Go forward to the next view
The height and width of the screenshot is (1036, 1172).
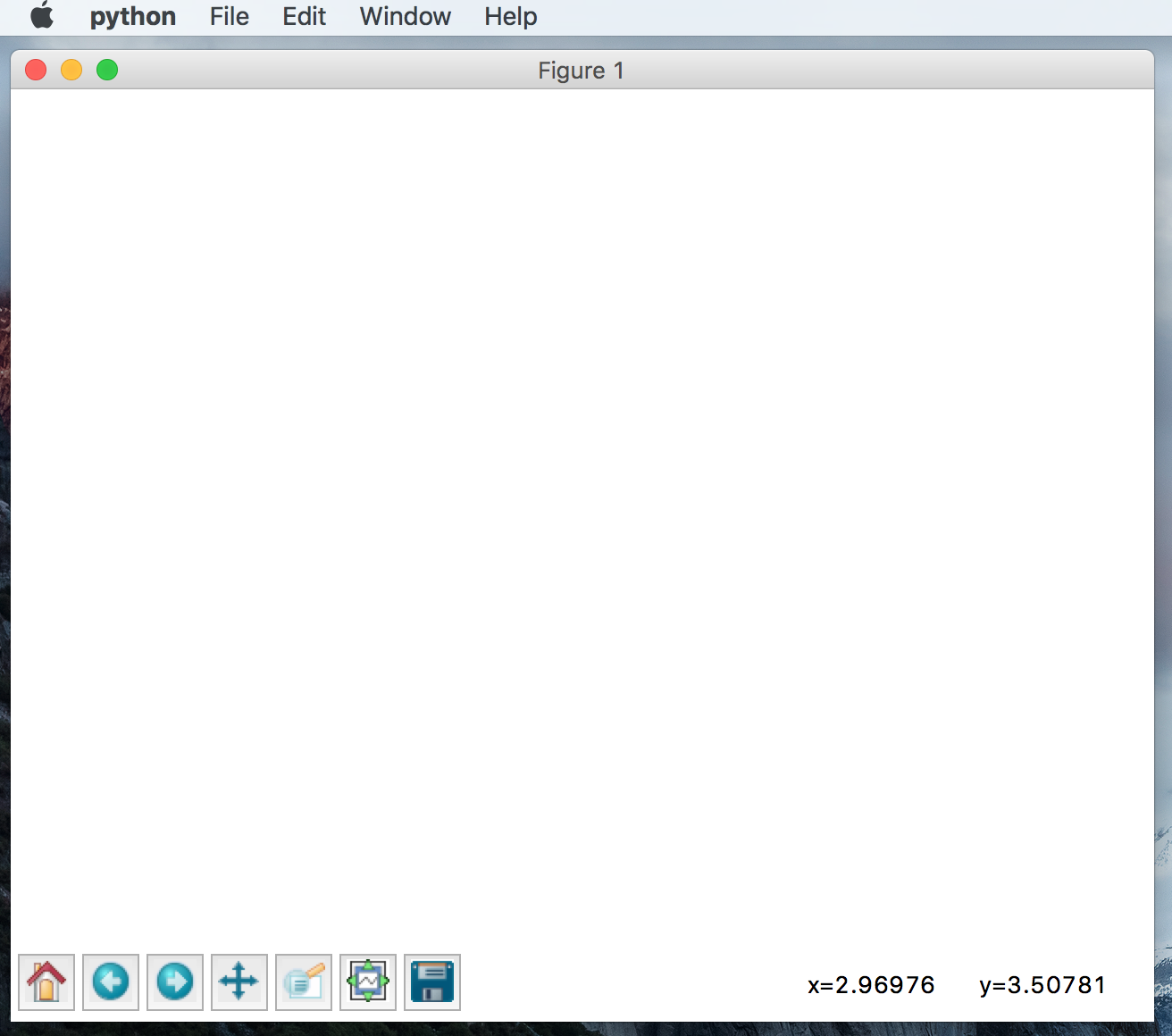coord(174,982)
